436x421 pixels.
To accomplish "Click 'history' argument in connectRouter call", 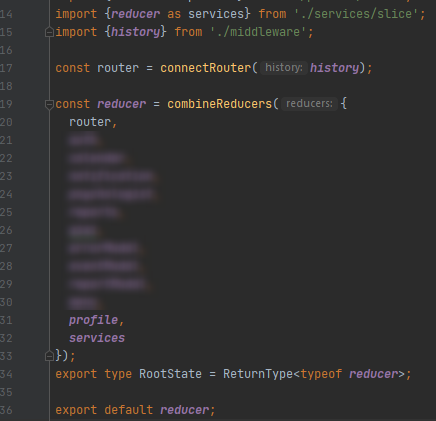I will 335,68.
